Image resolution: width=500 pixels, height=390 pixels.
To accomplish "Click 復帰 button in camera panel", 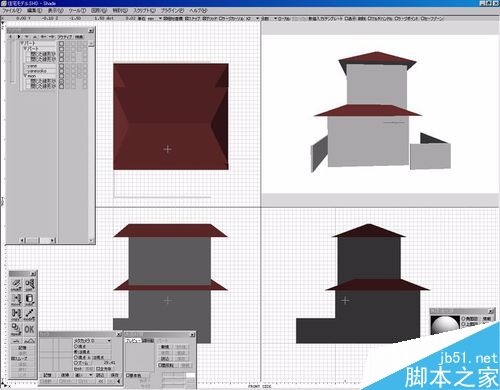I will pyautogui.click(x=65, y=375).
